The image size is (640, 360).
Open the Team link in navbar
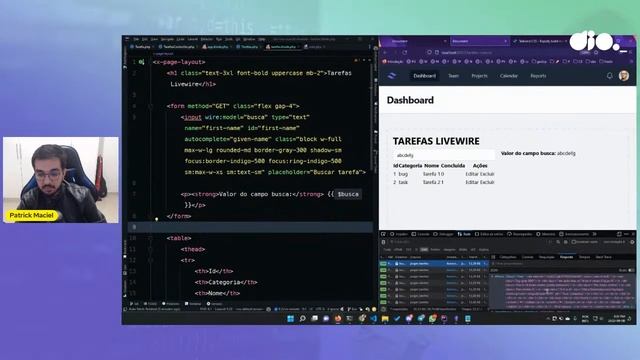(x=453, y=76)
